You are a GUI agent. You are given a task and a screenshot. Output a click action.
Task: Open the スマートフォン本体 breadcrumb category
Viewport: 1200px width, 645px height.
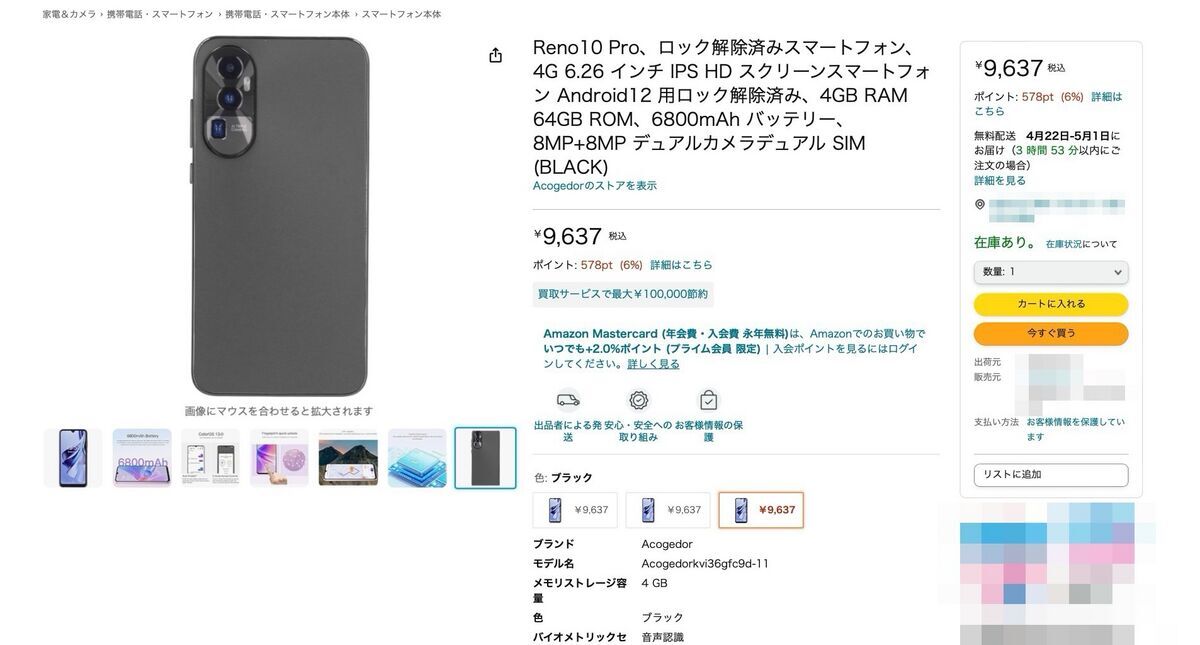[x=401, y=14]
